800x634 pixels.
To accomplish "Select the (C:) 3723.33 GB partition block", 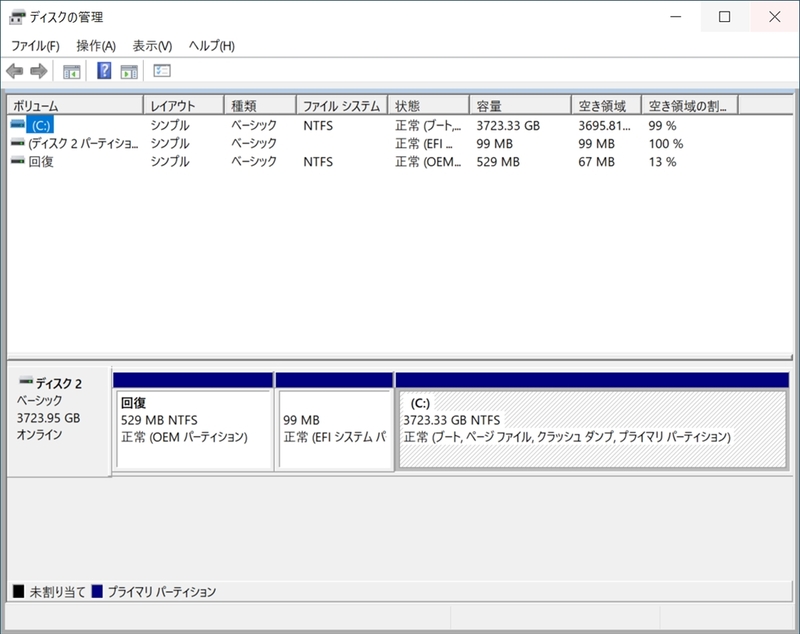I will (x=592, y=429).
